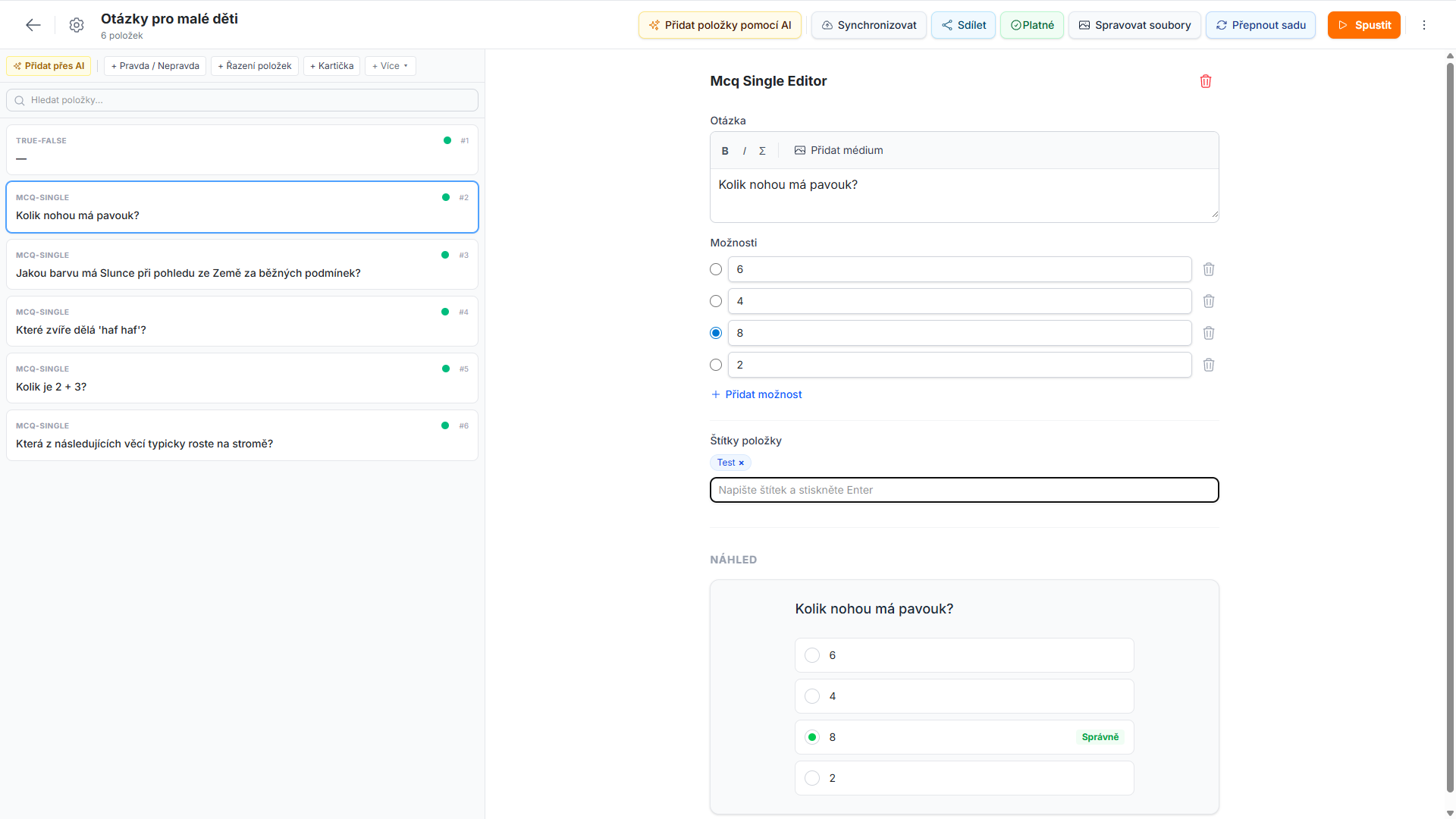Open item Kolik je 2 + 3?
The height and width of the screenshot is (819, 1456).
[242, 378]
